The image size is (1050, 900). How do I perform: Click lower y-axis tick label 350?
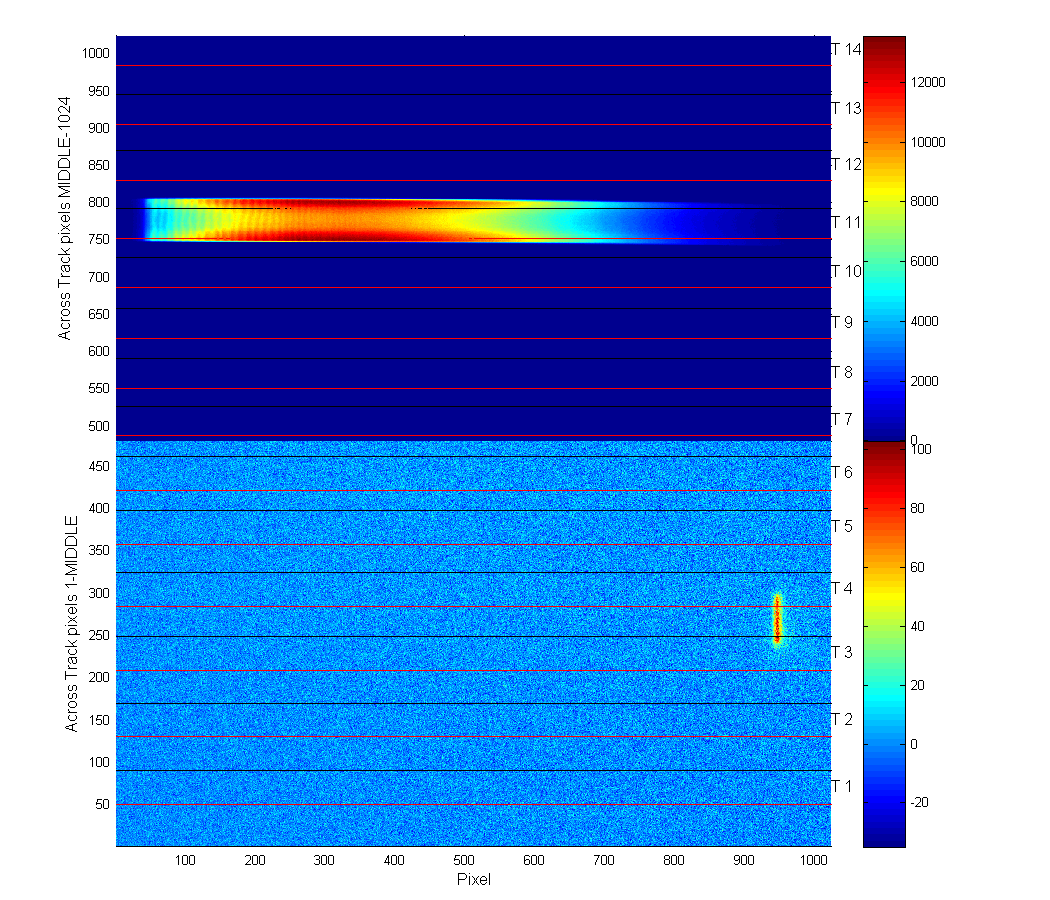click(x=98, y=550)
